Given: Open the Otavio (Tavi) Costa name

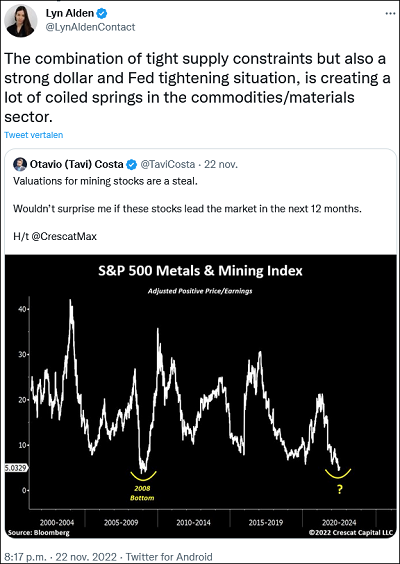Looking at the screenshot, I should (77, 165).
